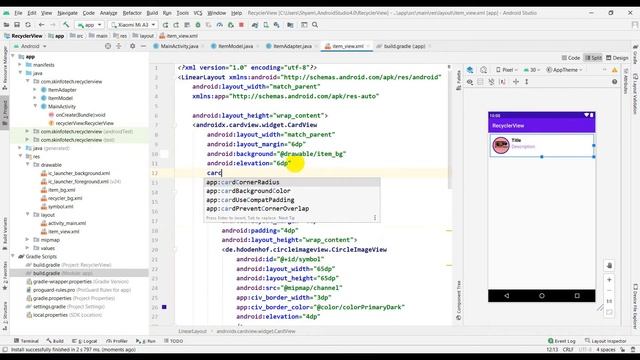Choose app:cardUseCompatPadding suggestion

click(292, 200)
